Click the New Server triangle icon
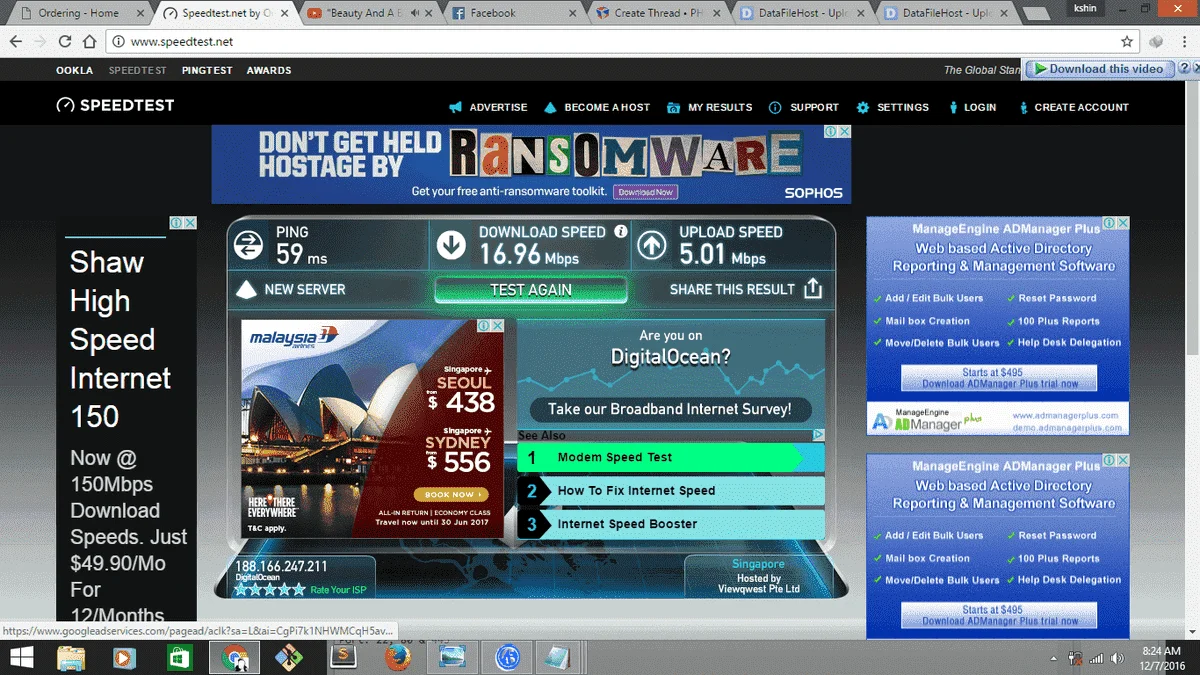Image resolution: width=1200 pixels, height=675 pixels. (x=246, y=290)
